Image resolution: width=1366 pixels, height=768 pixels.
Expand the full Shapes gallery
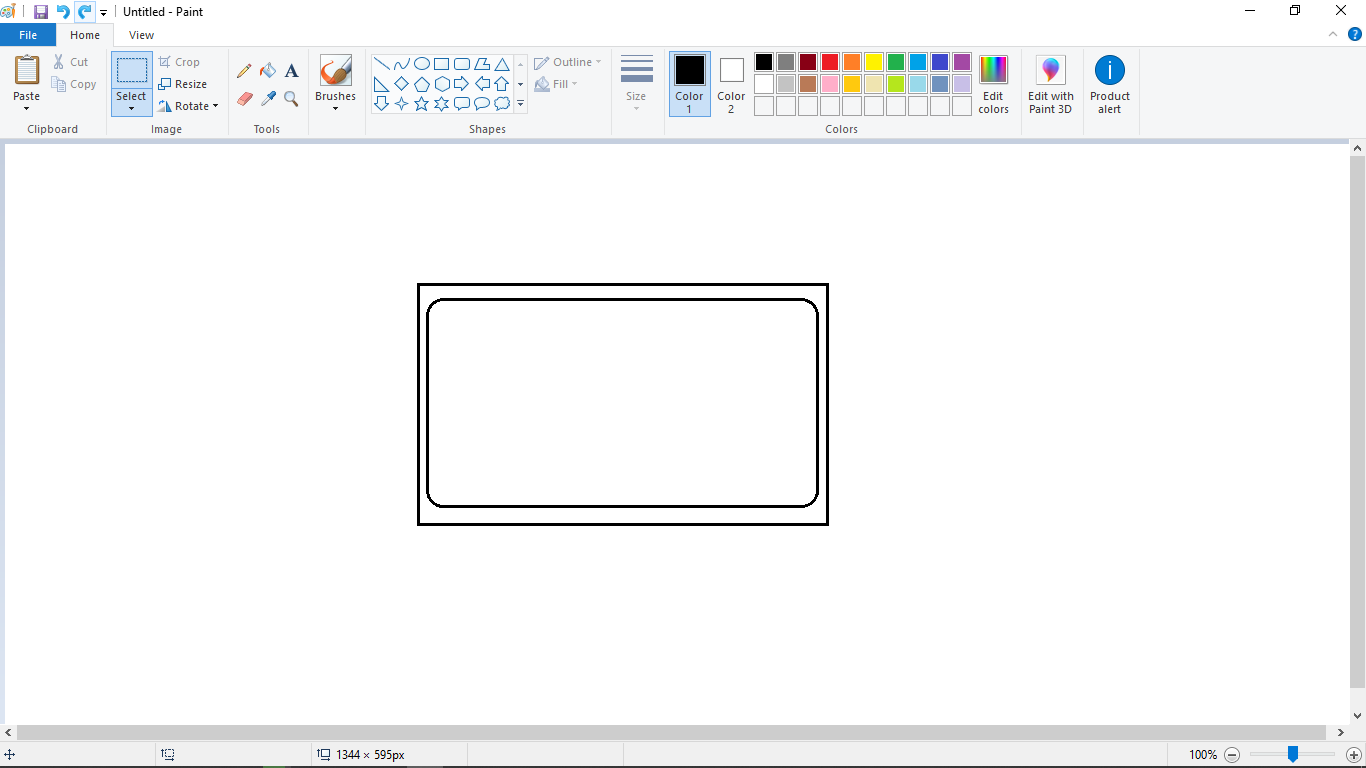pyautogui.click(x=520, y=104)
